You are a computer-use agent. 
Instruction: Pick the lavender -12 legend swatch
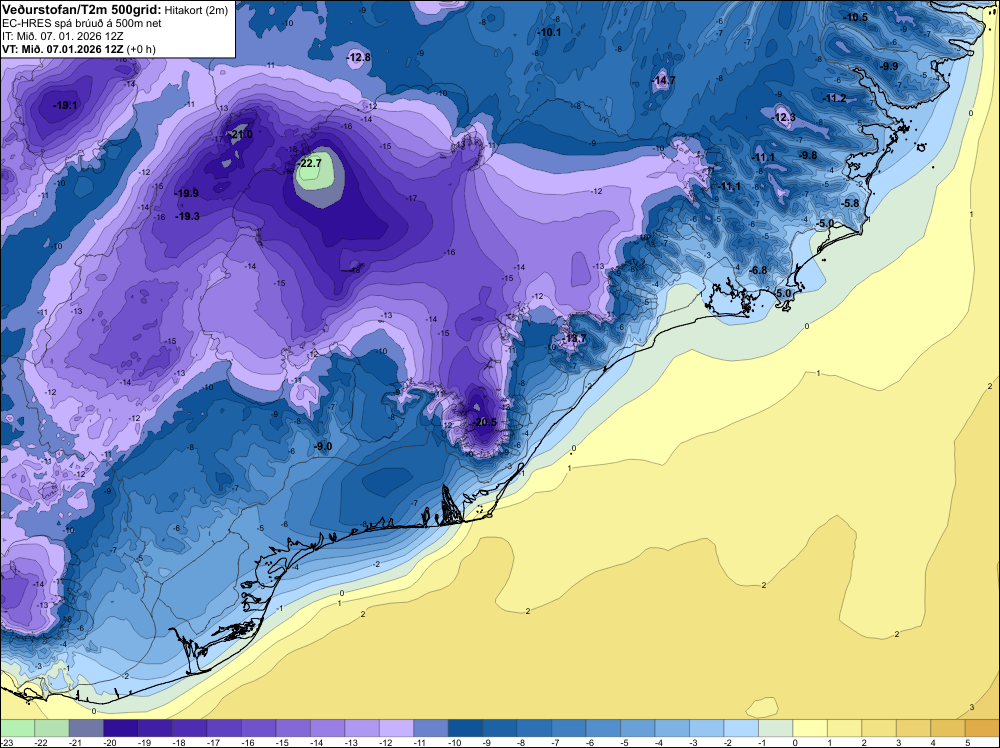coord(397,728)
